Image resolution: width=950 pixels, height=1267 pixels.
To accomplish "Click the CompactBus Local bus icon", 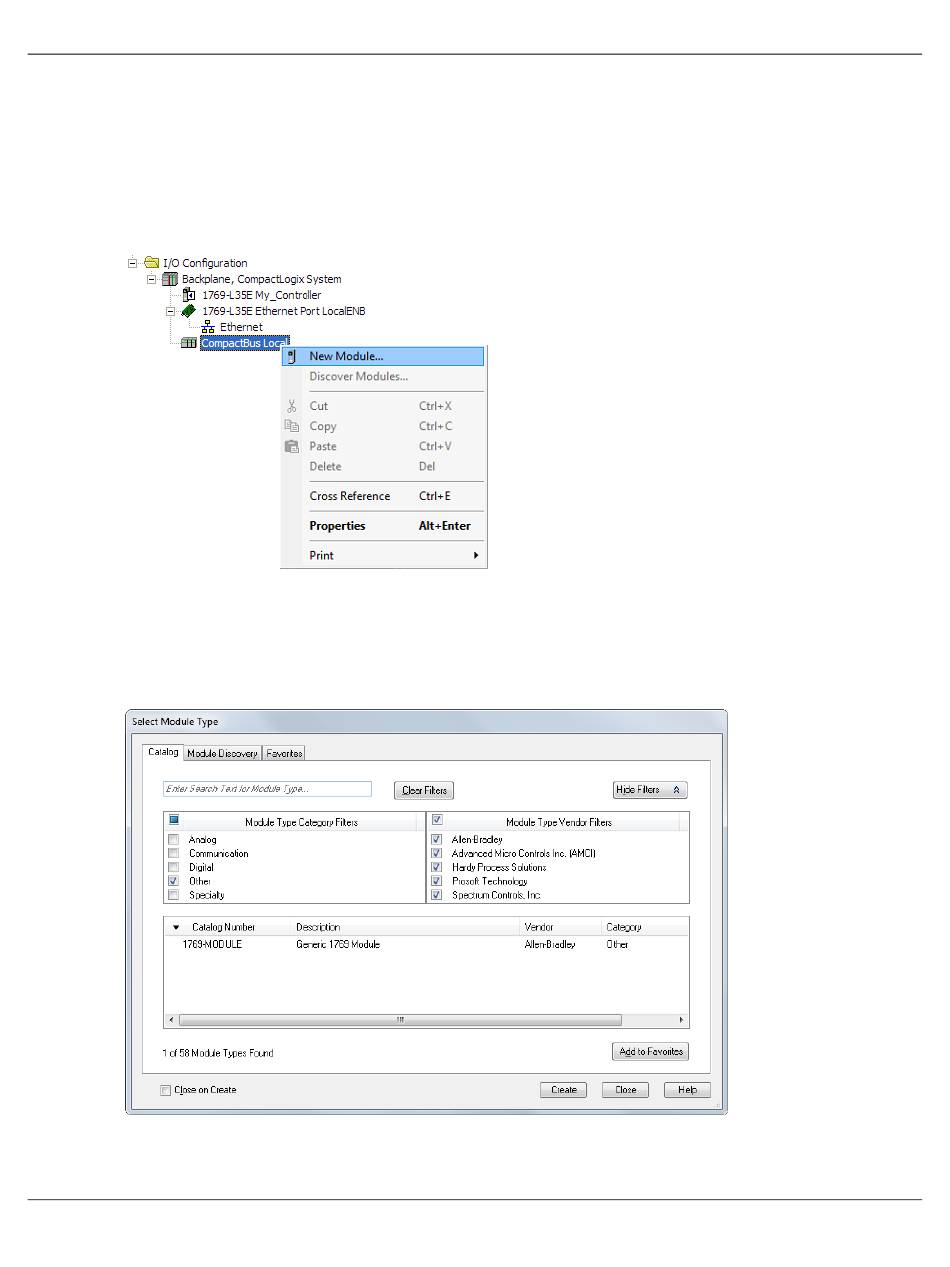I will 189,343.
